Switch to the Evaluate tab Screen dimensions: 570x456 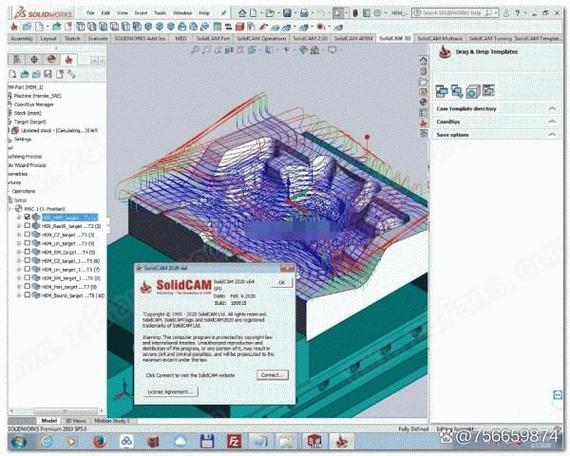click(98, 38)
